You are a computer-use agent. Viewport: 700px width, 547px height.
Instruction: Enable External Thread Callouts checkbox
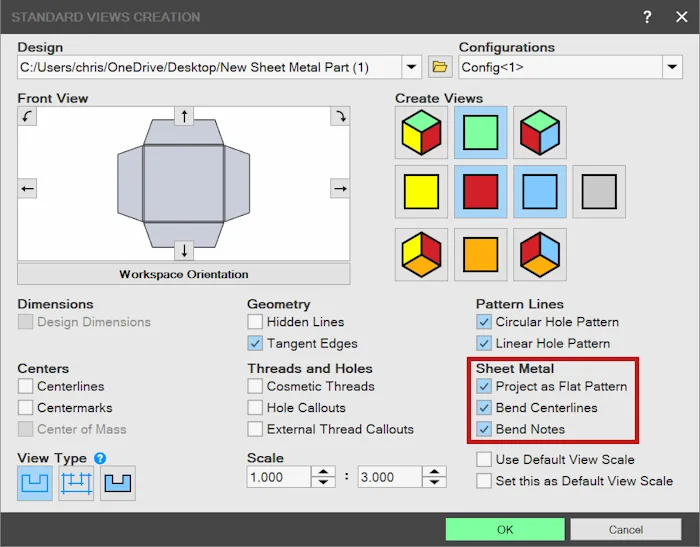coord(255,429)
